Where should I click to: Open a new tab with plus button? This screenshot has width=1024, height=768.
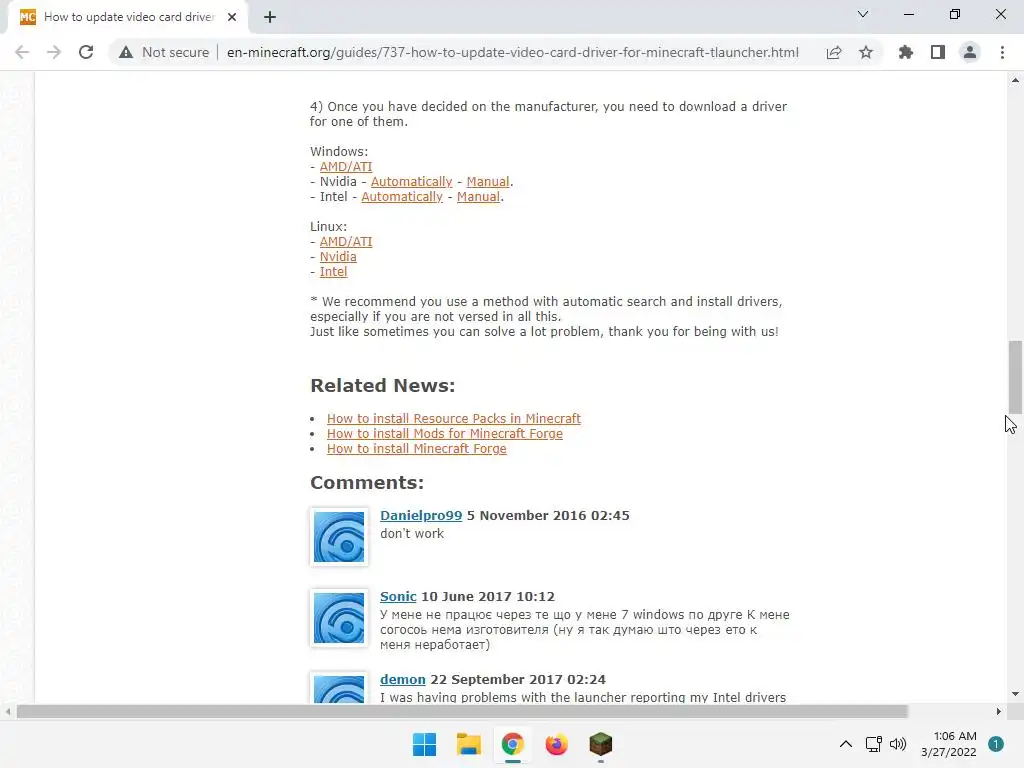270,17
